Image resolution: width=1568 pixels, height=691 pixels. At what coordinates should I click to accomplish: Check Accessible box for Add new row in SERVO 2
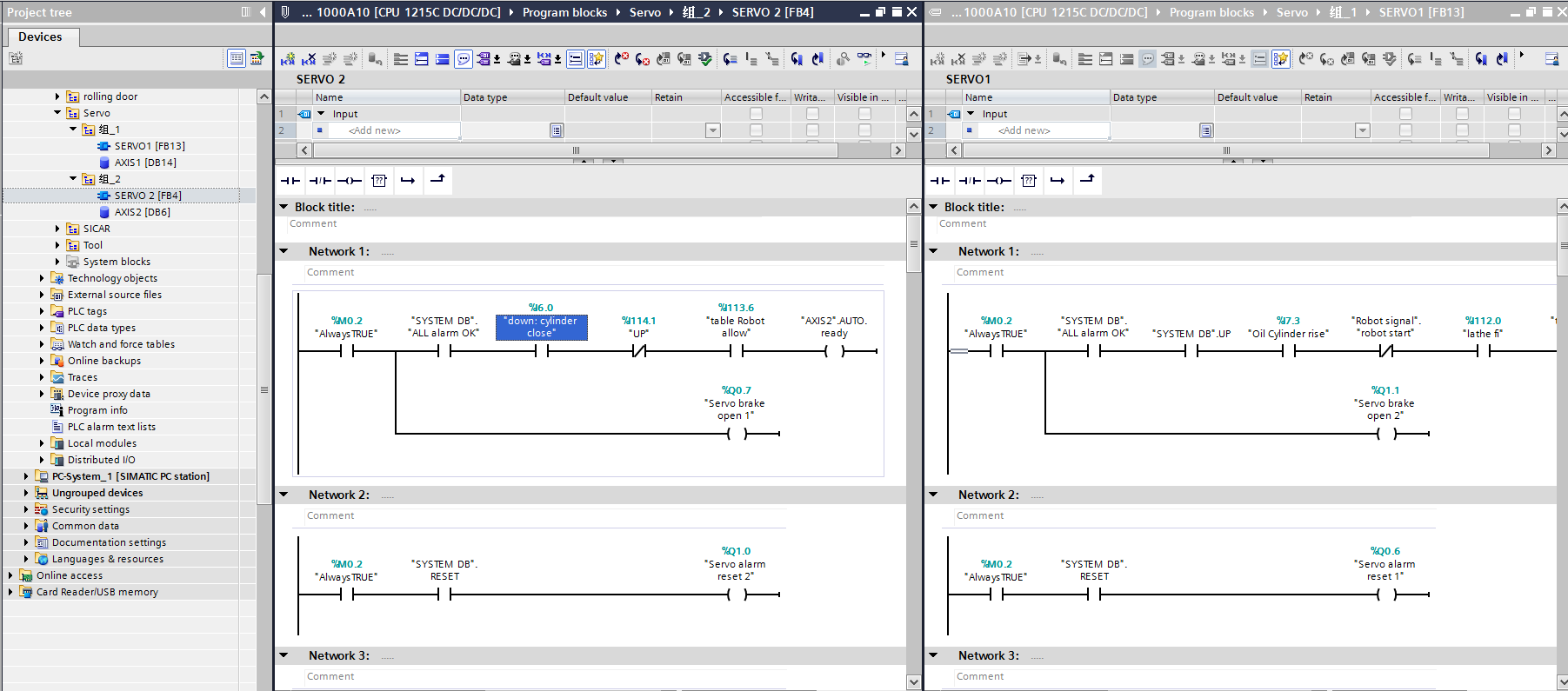(x=756, y=130)
